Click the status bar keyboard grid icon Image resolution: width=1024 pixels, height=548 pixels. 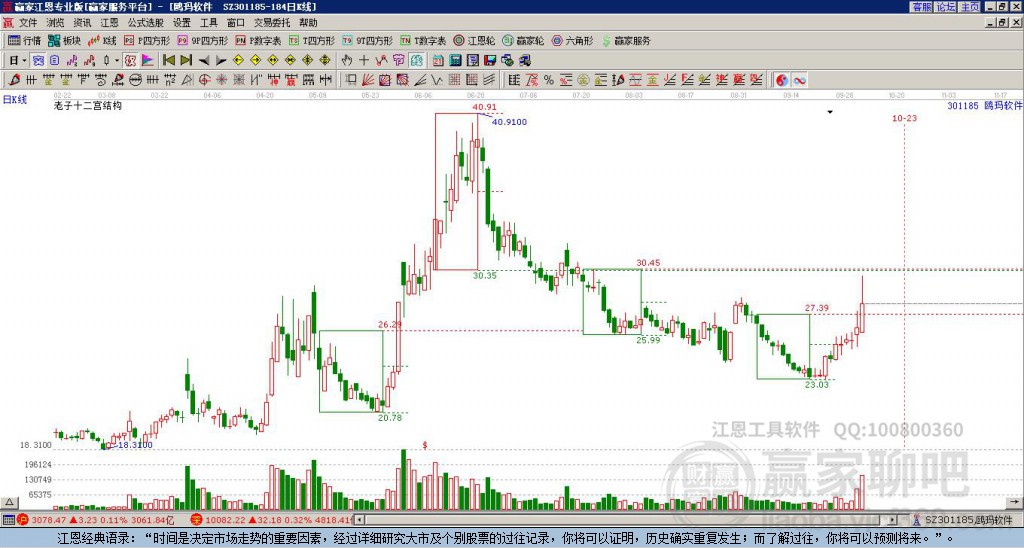tap(8, 520)
